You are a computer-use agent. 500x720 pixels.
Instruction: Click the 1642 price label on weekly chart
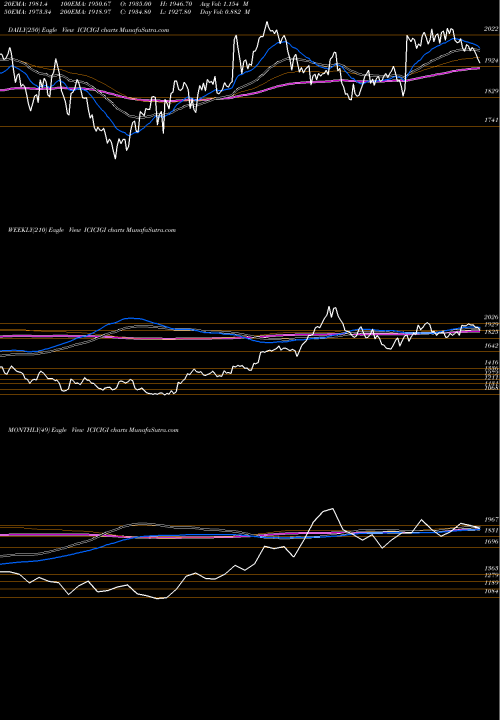[x=491, y=345]
